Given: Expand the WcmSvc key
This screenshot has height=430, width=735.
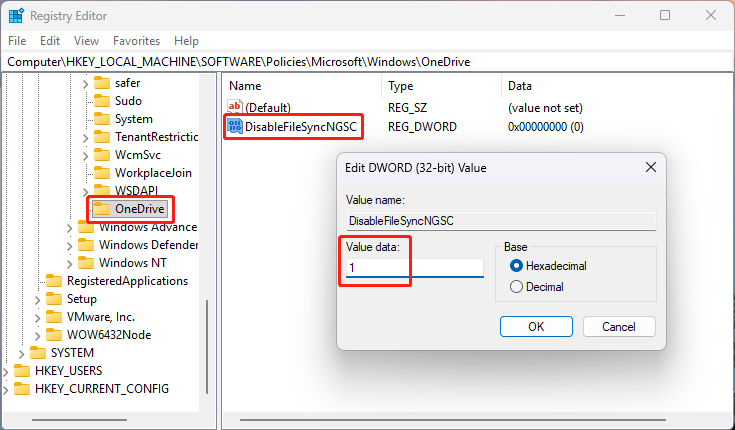Looking at the screenshot, I should (x=85, y=155).
